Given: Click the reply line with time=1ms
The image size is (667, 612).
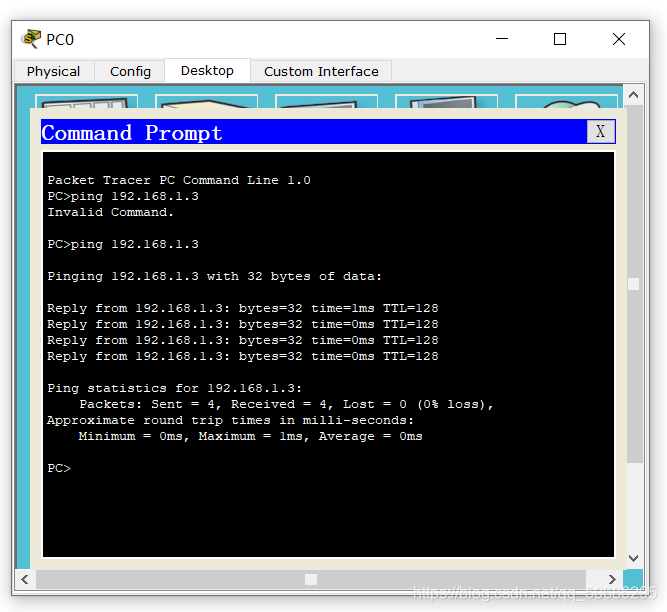Looking at the screenshot, I should tap(242, 308).
